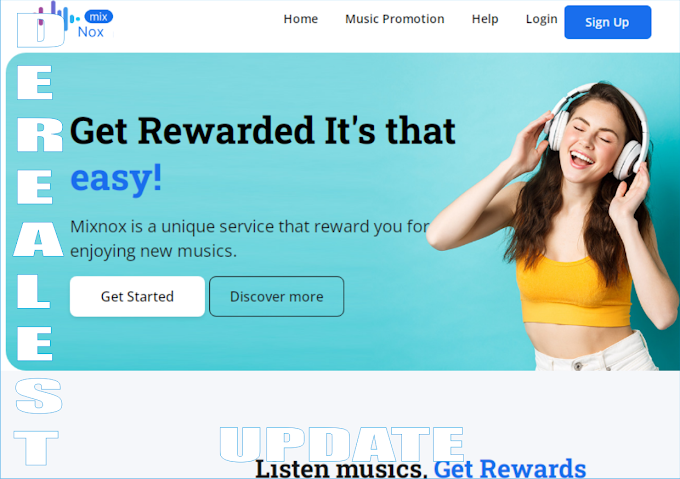Viewport: 680px width, 479px height.
Task: Click the outlined letter D watermark over logo
Action: coord(41,30)
